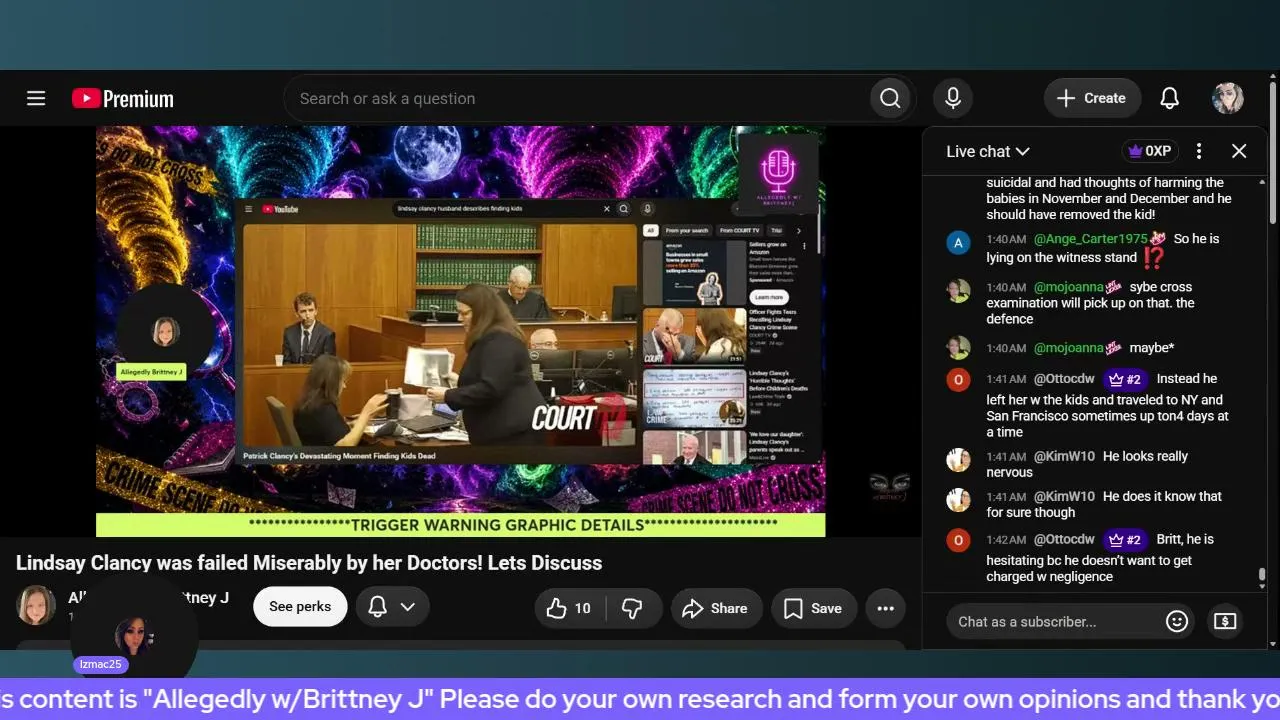Click the "maybe*" chat message text
Image resolution: width=1280 pixels, height=720 pixels.
click(1152, 348)
